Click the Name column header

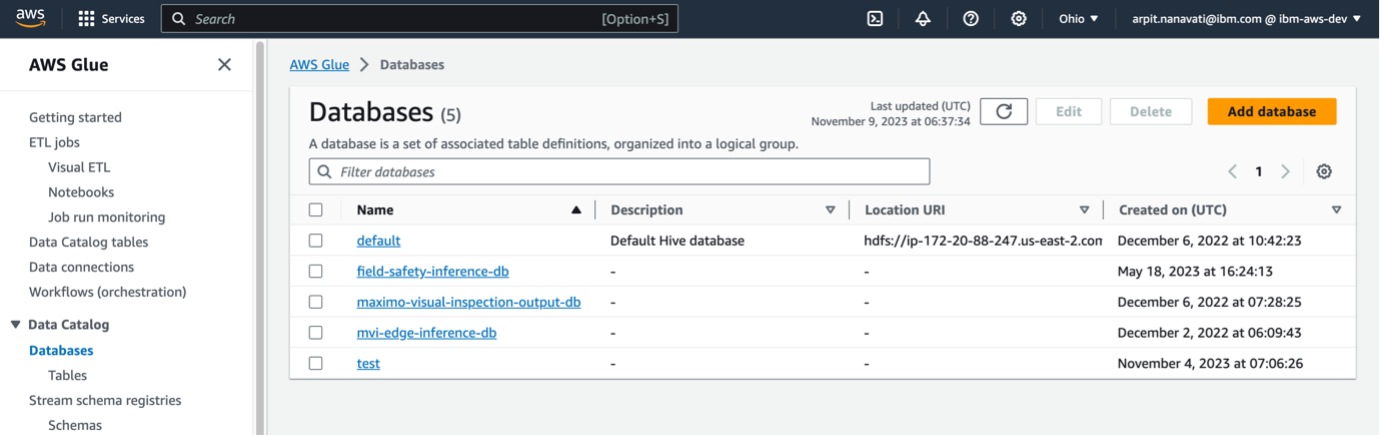375,210
